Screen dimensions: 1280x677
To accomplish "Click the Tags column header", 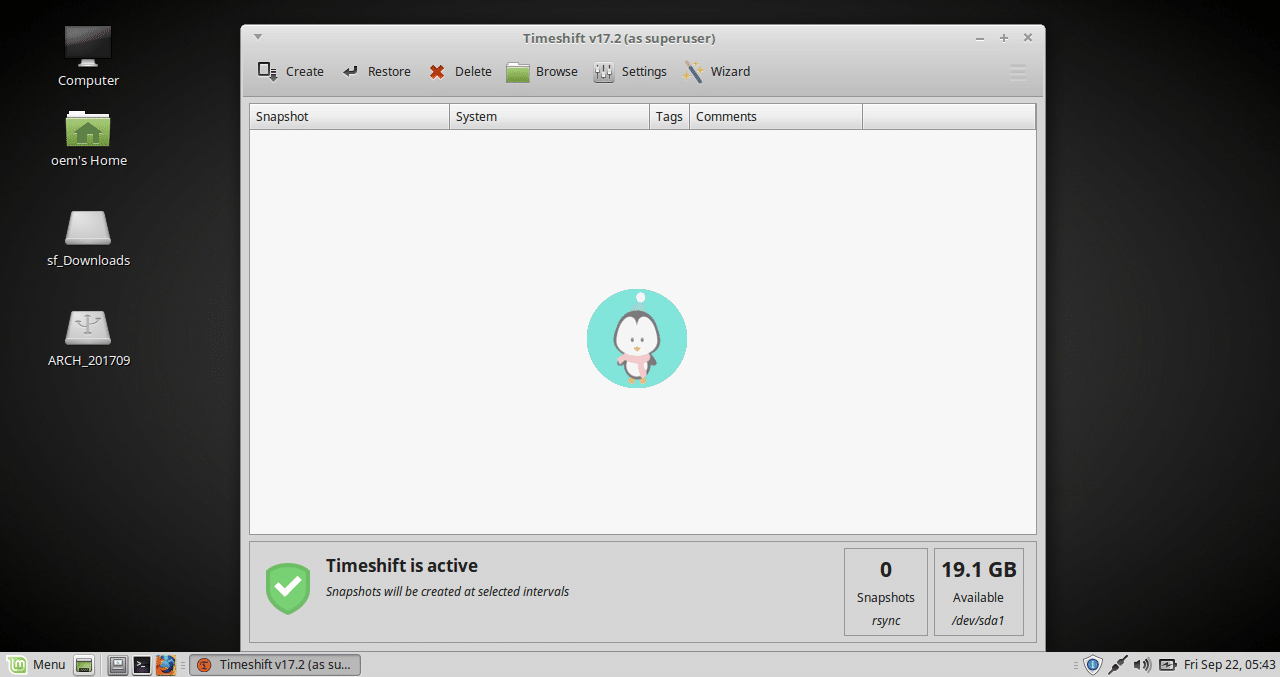I will click(668, 116).
